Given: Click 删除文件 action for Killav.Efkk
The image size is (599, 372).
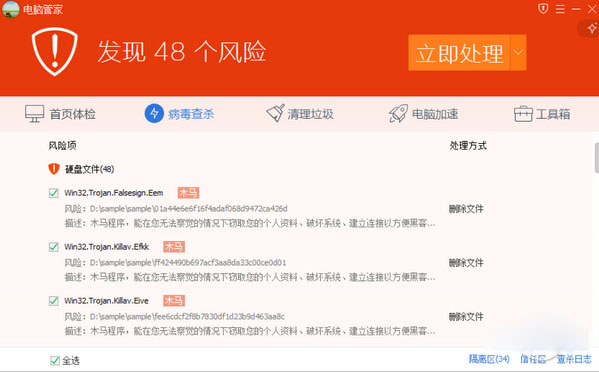Looking at the screenshot, I should click(466, 262).
